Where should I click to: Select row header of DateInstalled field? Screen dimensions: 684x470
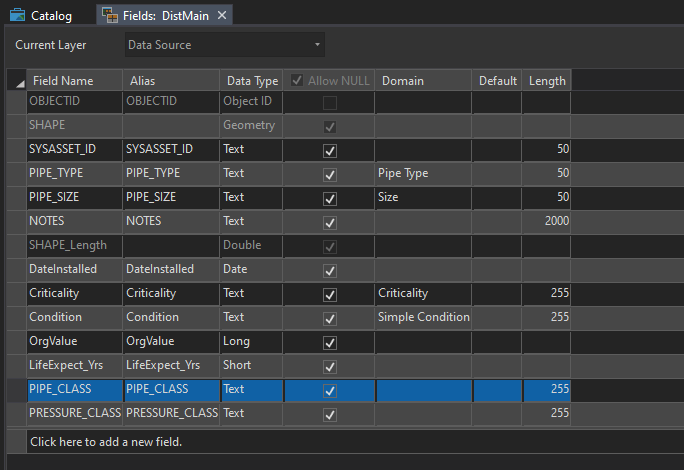pos(14,269)
